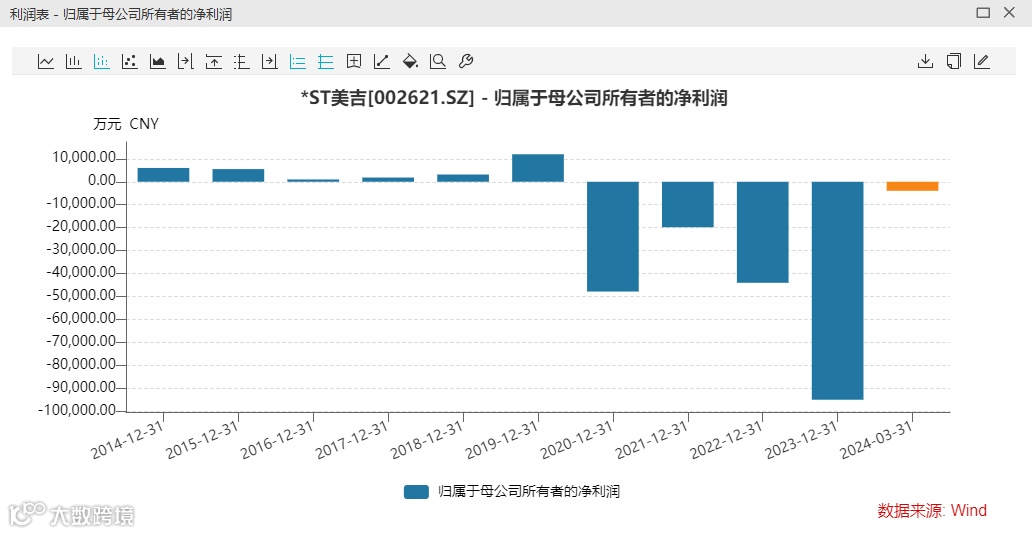Image resolution: width=1032 pixels, height=534 pixels.
Task: Click the 2017-12-31 axis label
Action: click(352, 440)
